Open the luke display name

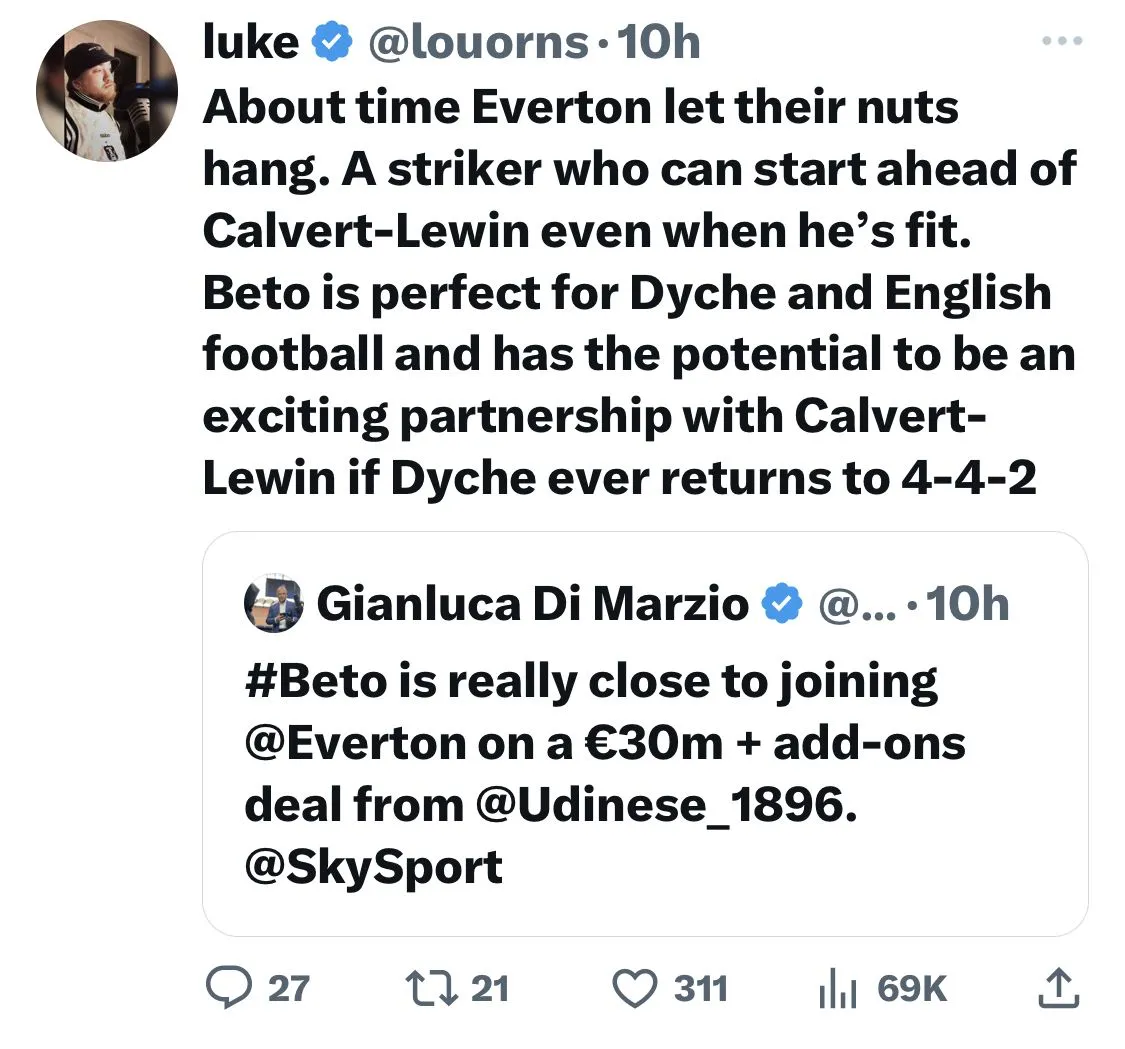tap(251, 42)
